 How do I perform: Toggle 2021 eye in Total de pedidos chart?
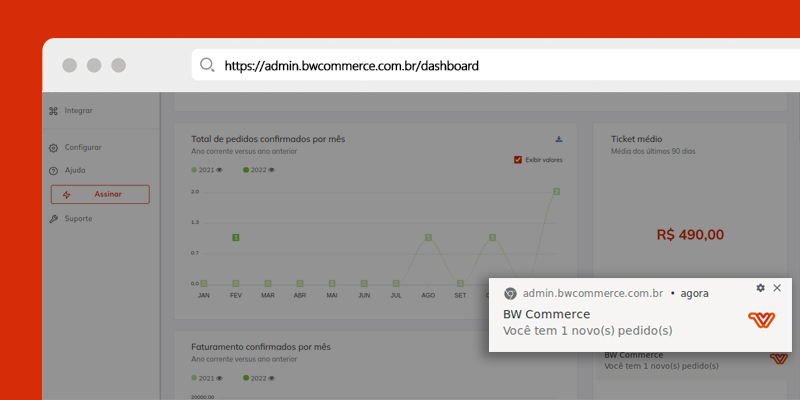click(x=219, y=170)
